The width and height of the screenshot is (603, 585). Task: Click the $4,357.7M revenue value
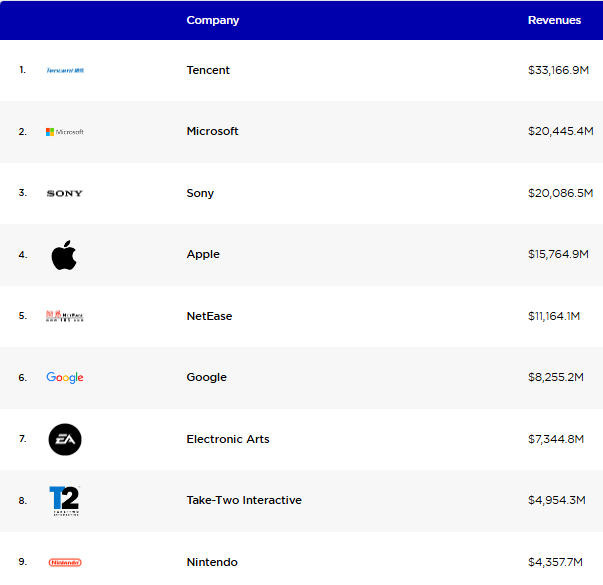(555, 562)
